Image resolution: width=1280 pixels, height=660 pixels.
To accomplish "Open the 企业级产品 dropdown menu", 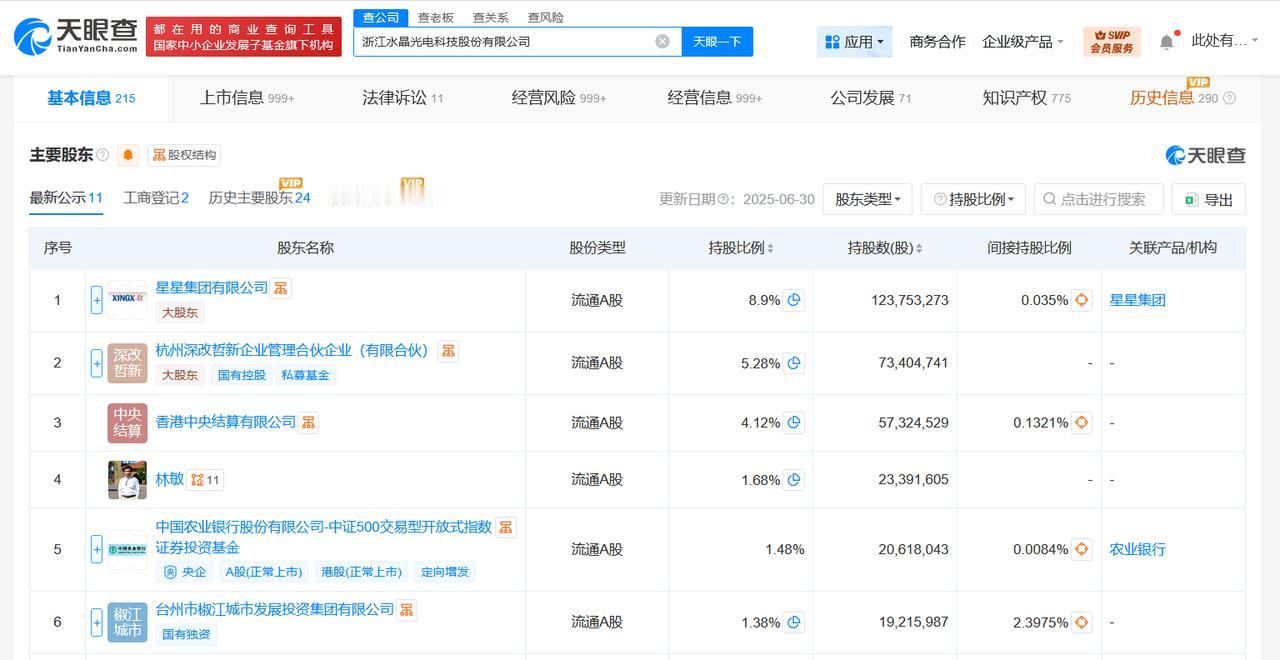I will coord(1023,42).
